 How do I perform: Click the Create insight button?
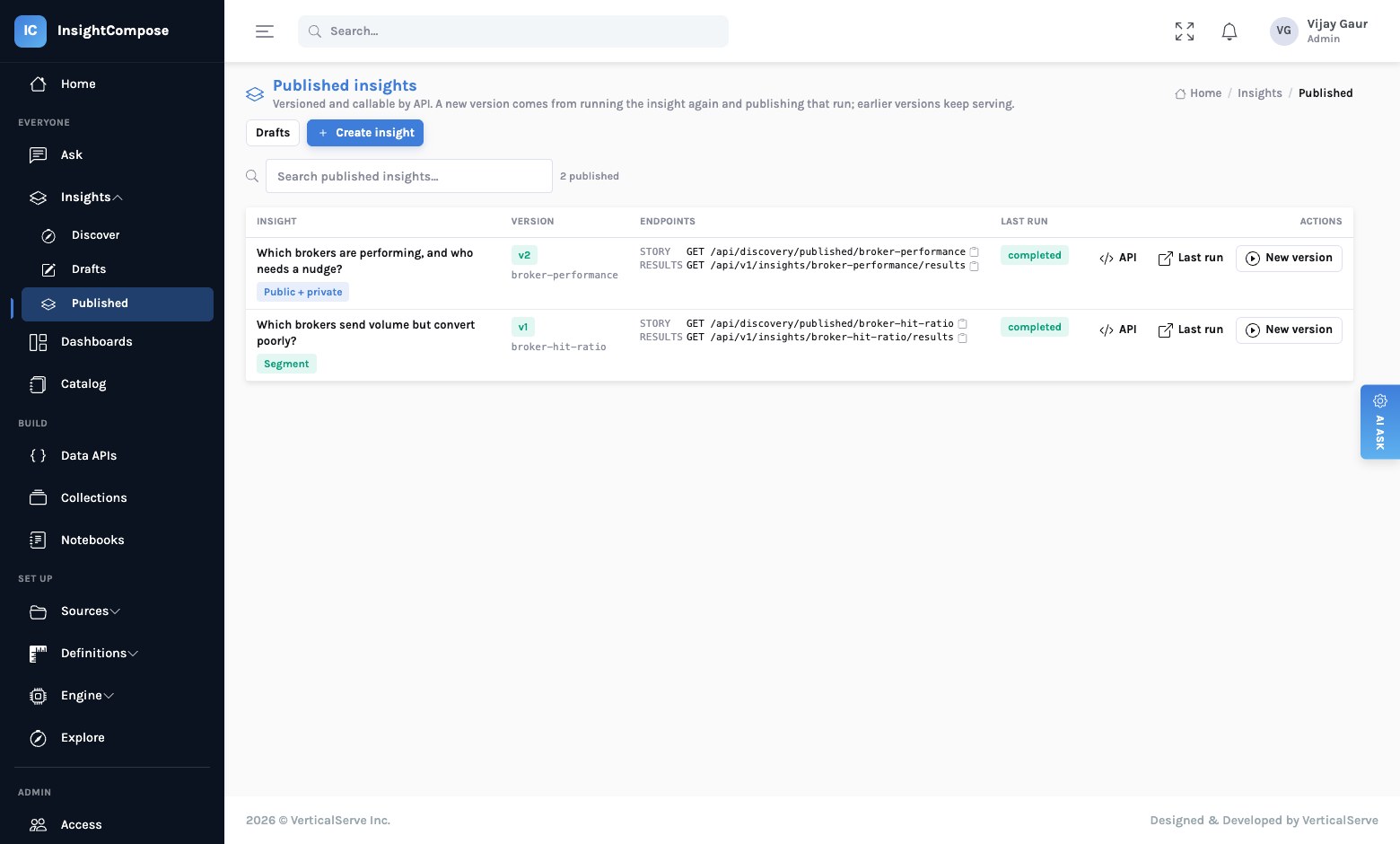click(365, 133)
